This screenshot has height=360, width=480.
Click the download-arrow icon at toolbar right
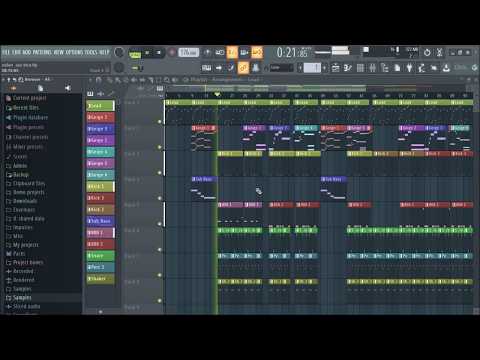point(446,68)
